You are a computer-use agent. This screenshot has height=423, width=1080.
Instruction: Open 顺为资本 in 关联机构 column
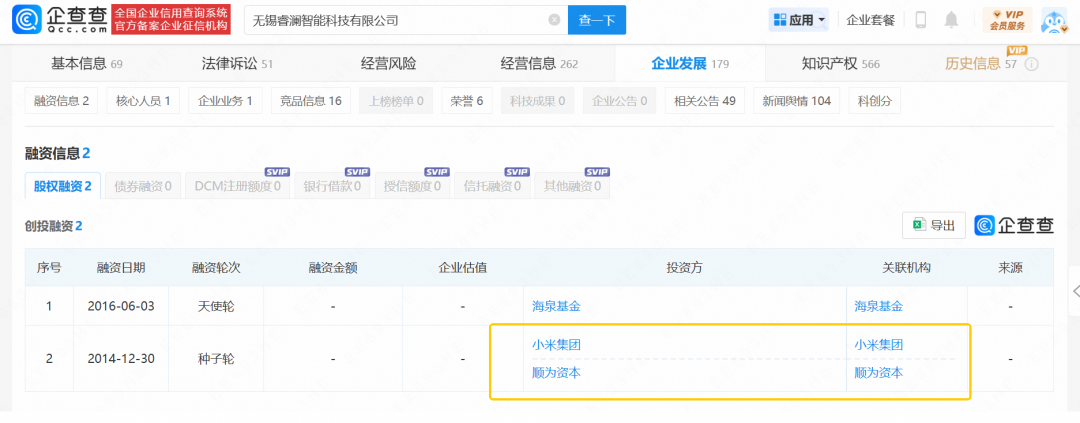[878, 373]
